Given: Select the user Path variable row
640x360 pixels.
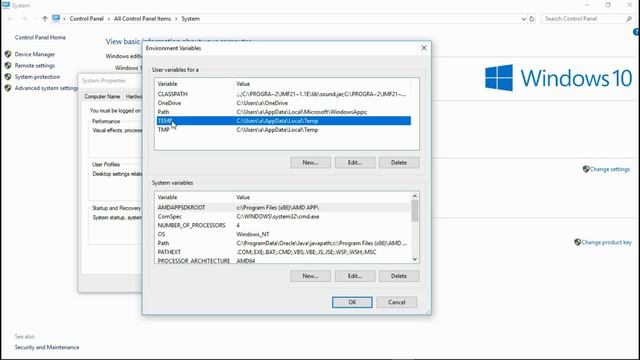Looking at the screenshot, I should pyautogui.click(x=284, y=112).
